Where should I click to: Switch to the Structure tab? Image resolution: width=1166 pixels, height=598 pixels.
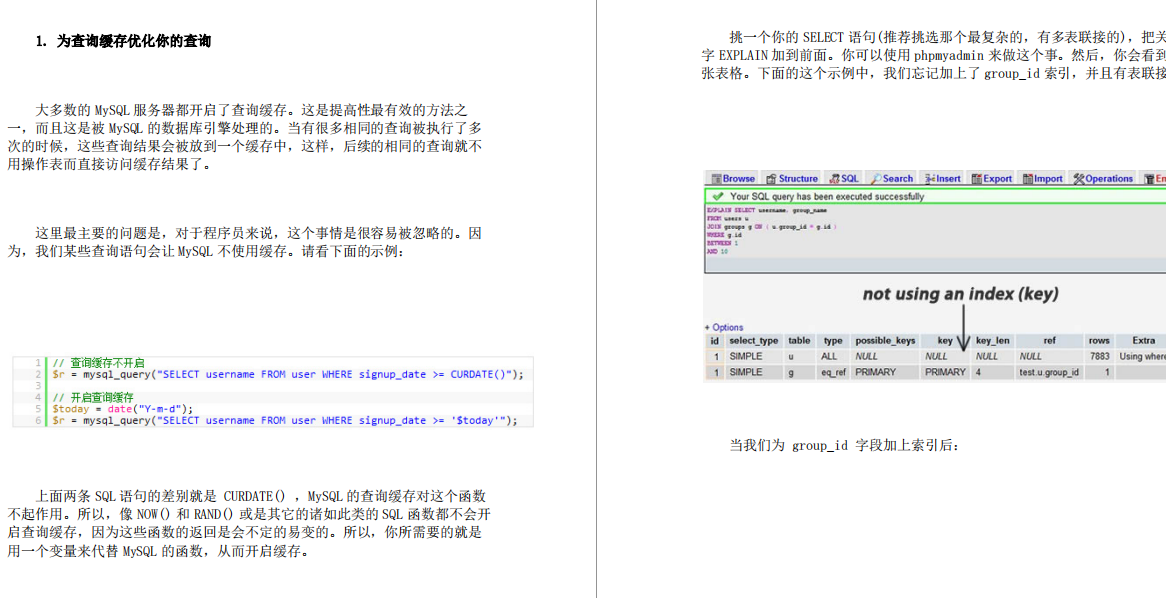pyautogui.click(x=792, y=179)
